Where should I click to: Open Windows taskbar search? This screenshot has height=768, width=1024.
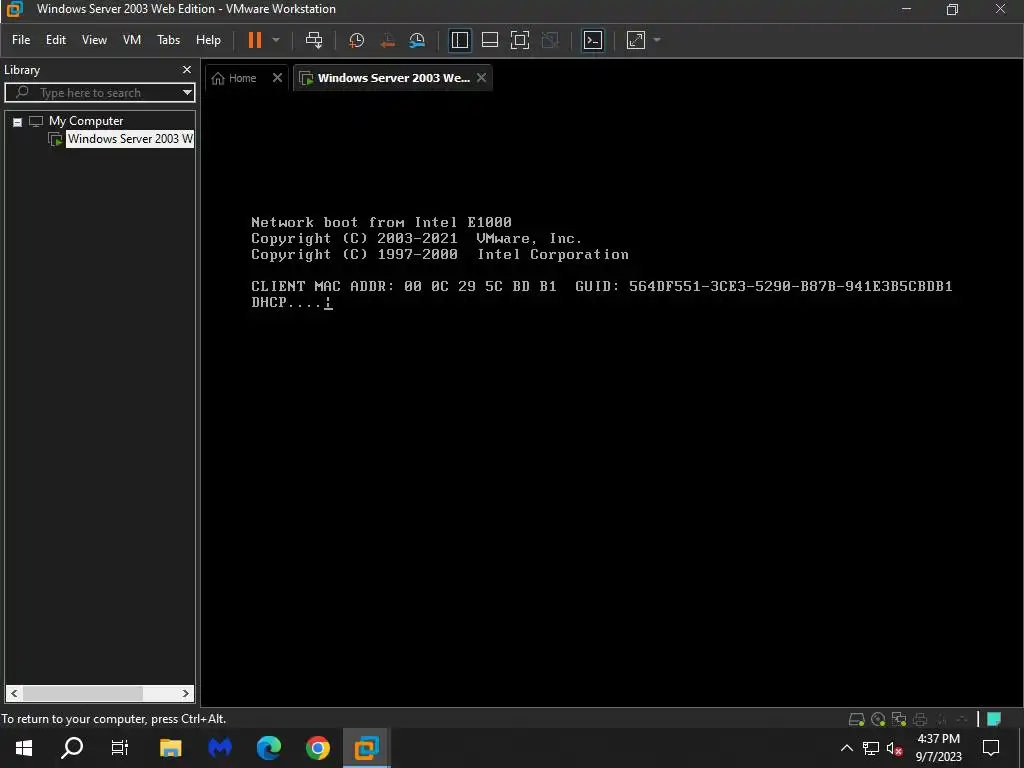click(72, 748)
